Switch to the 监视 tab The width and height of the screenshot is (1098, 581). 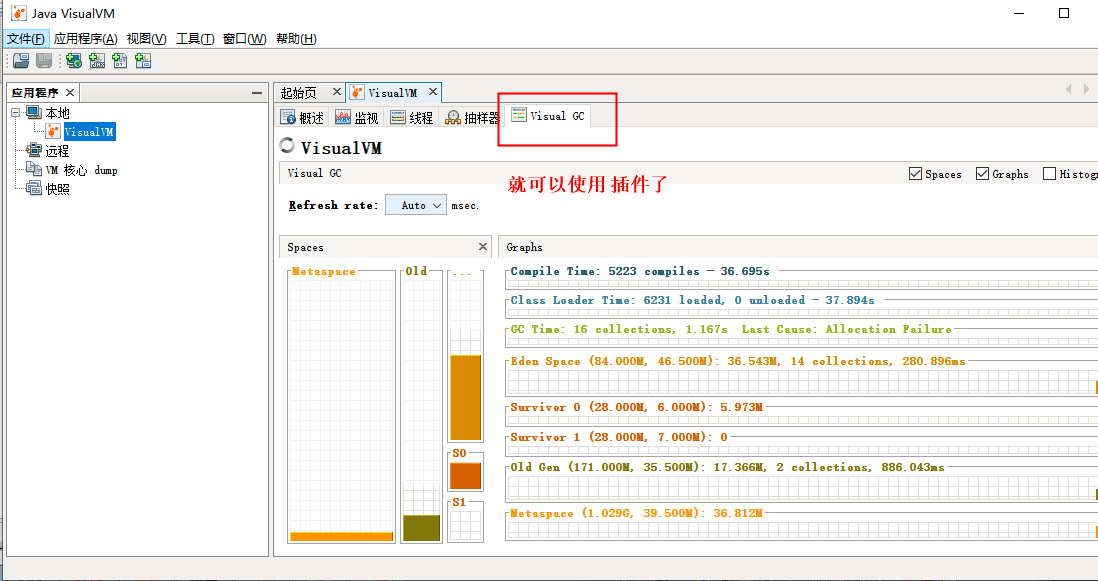tap(356, 118)
